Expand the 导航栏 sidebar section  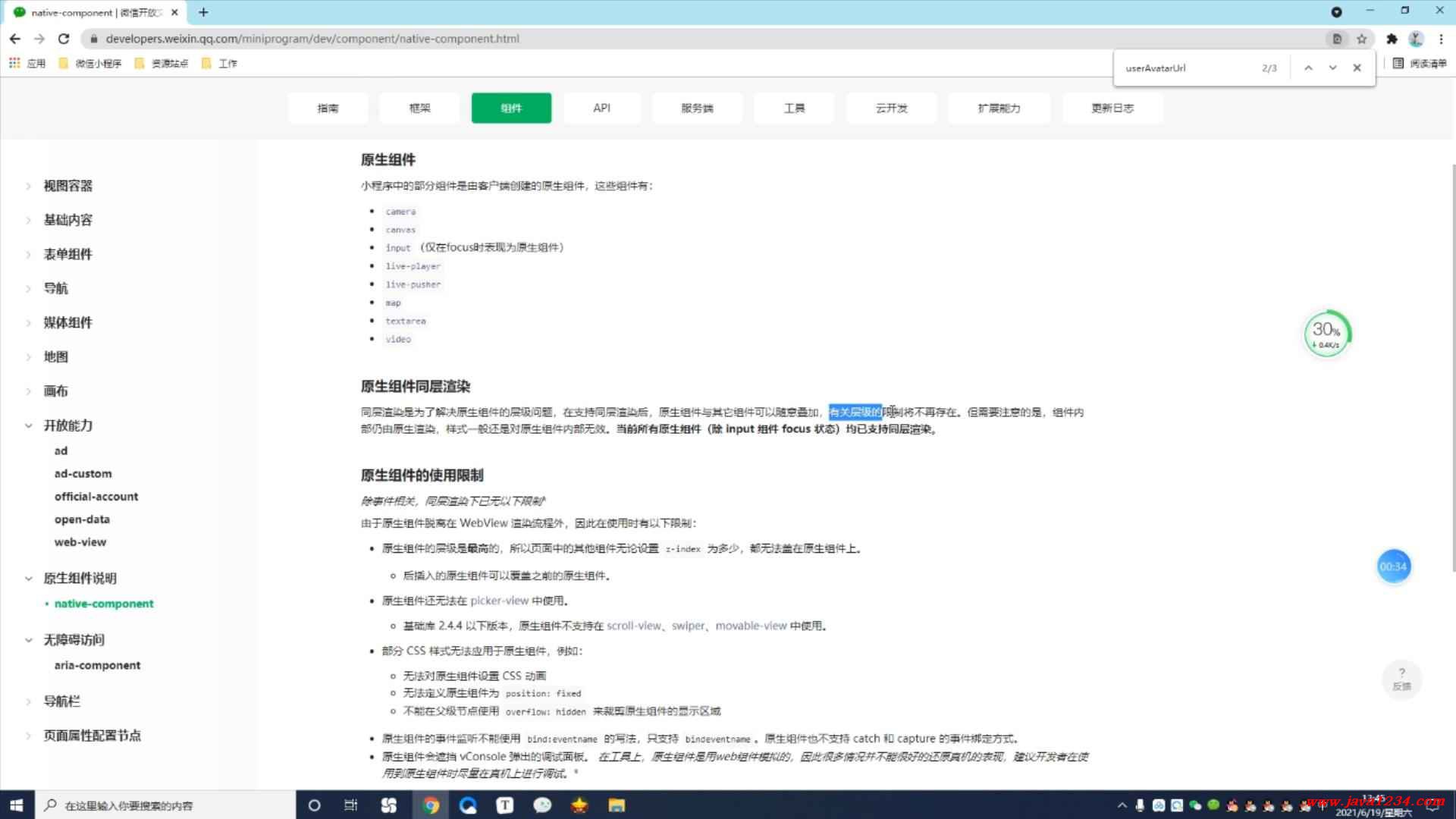pyautogui.click(x=61, y=701)
